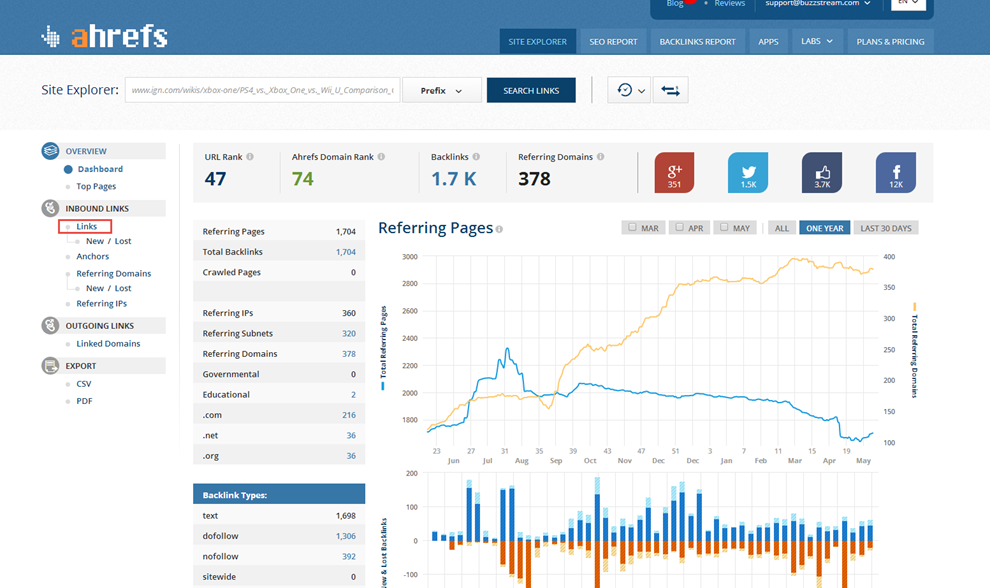The image size is (990, 588).
Task: Open the EN language dropdown
Action: click(908, 4)
